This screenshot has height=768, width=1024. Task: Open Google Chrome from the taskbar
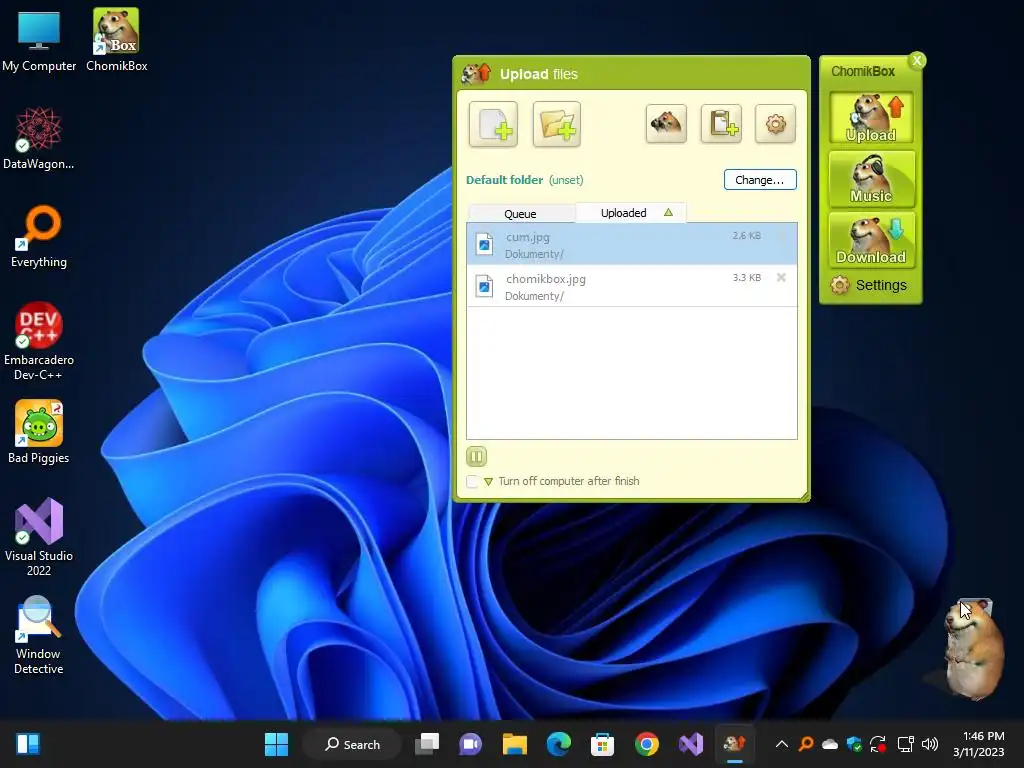click(x=647, y=744)
